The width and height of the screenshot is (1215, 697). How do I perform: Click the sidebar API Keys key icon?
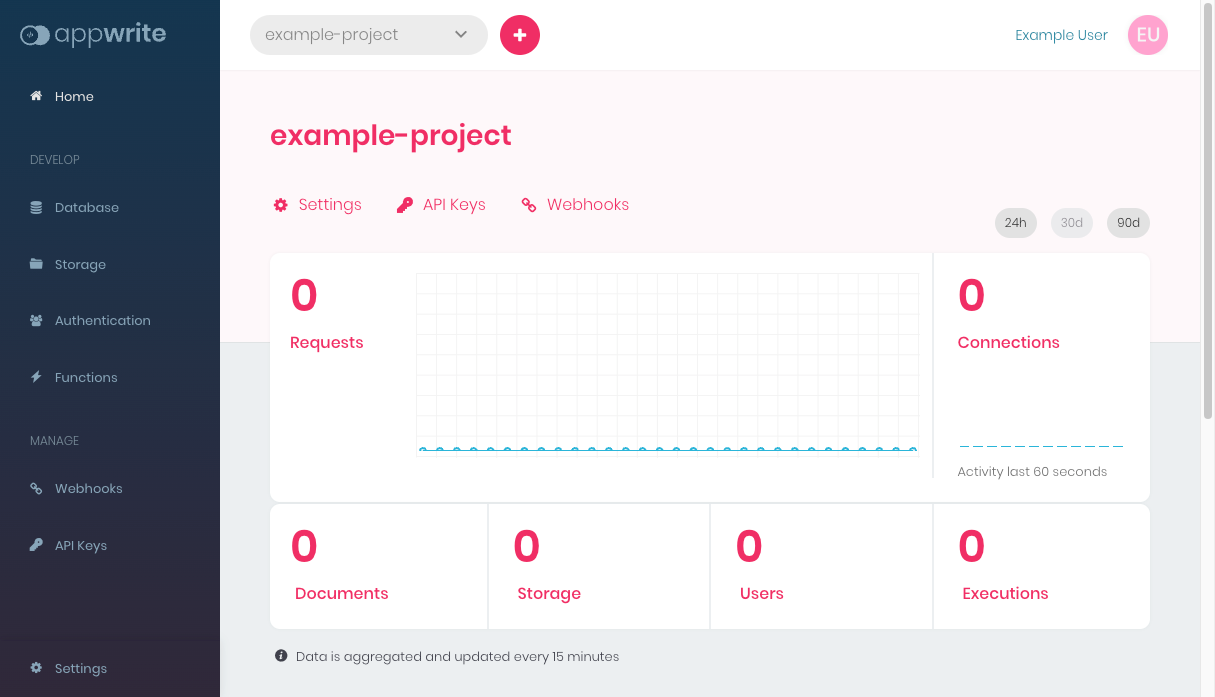[36, 545]
